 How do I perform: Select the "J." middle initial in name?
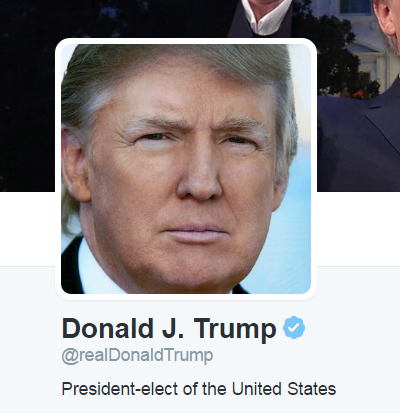coord(173,328)
